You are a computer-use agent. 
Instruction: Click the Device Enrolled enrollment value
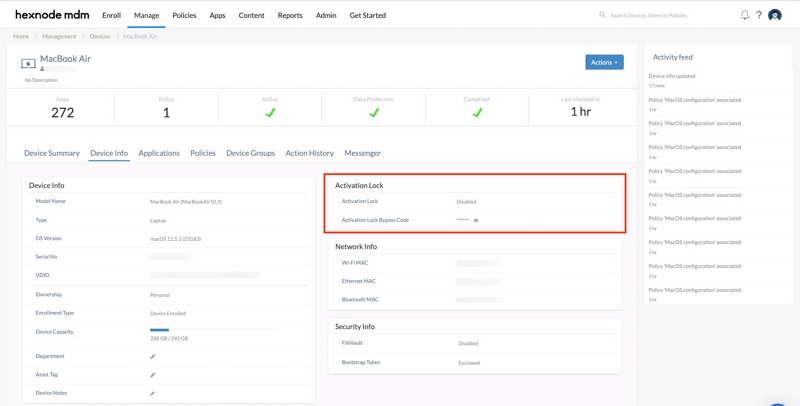click(x=168, y=313)
